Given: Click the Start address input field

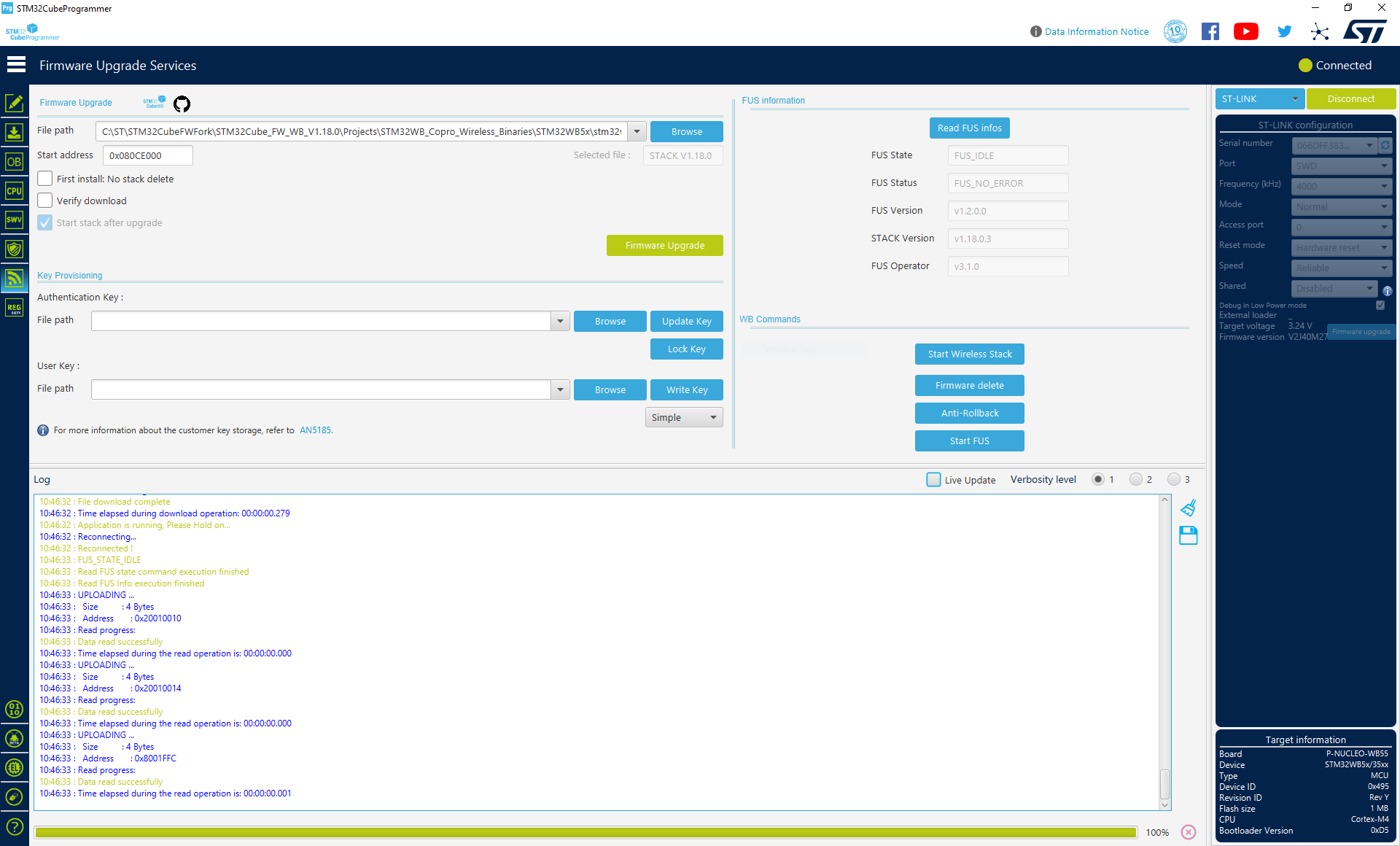Looking at the screenshot, I should coord(147,155).
